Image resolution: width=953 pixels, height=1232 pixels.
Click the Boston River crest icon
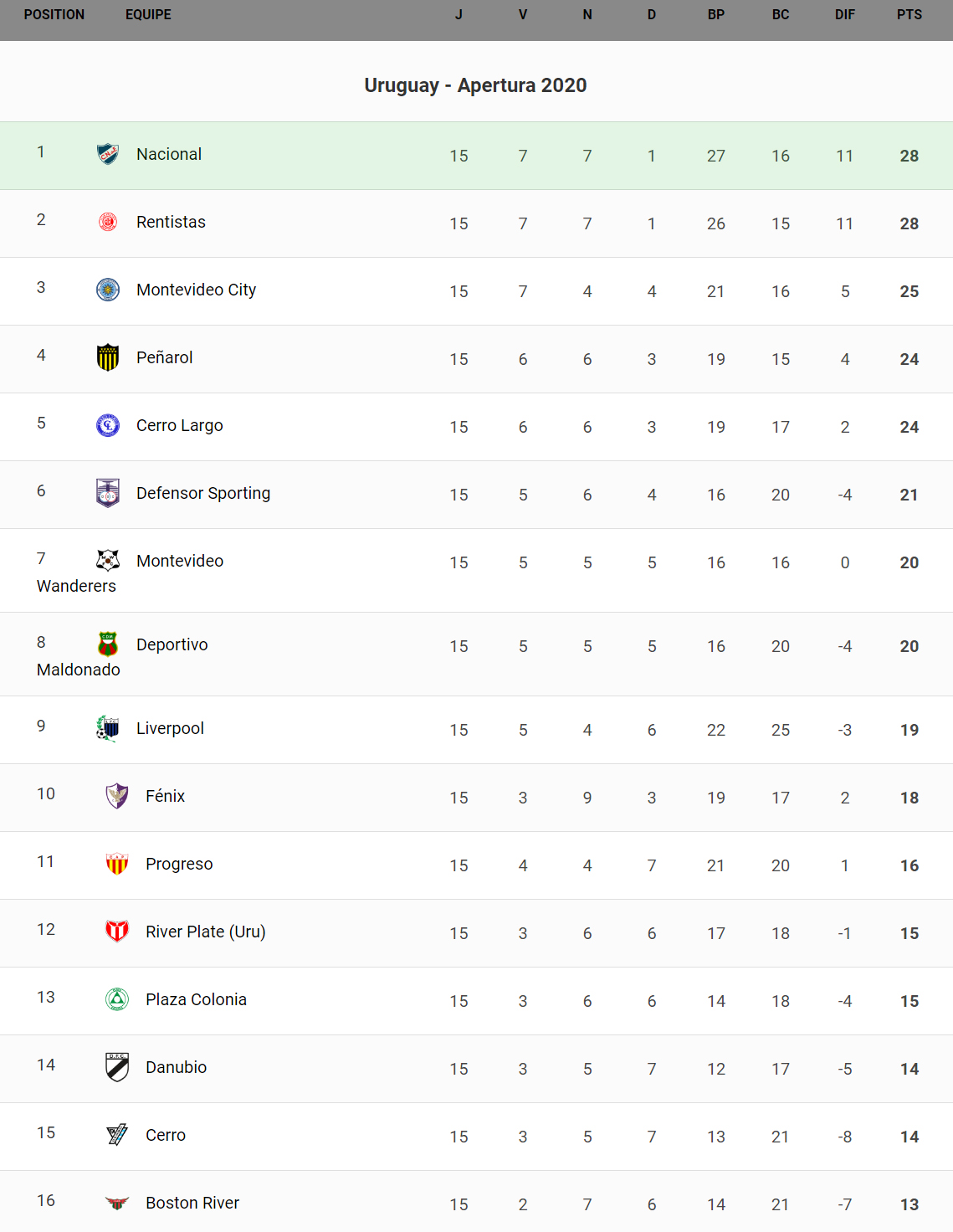point(117,1203)
